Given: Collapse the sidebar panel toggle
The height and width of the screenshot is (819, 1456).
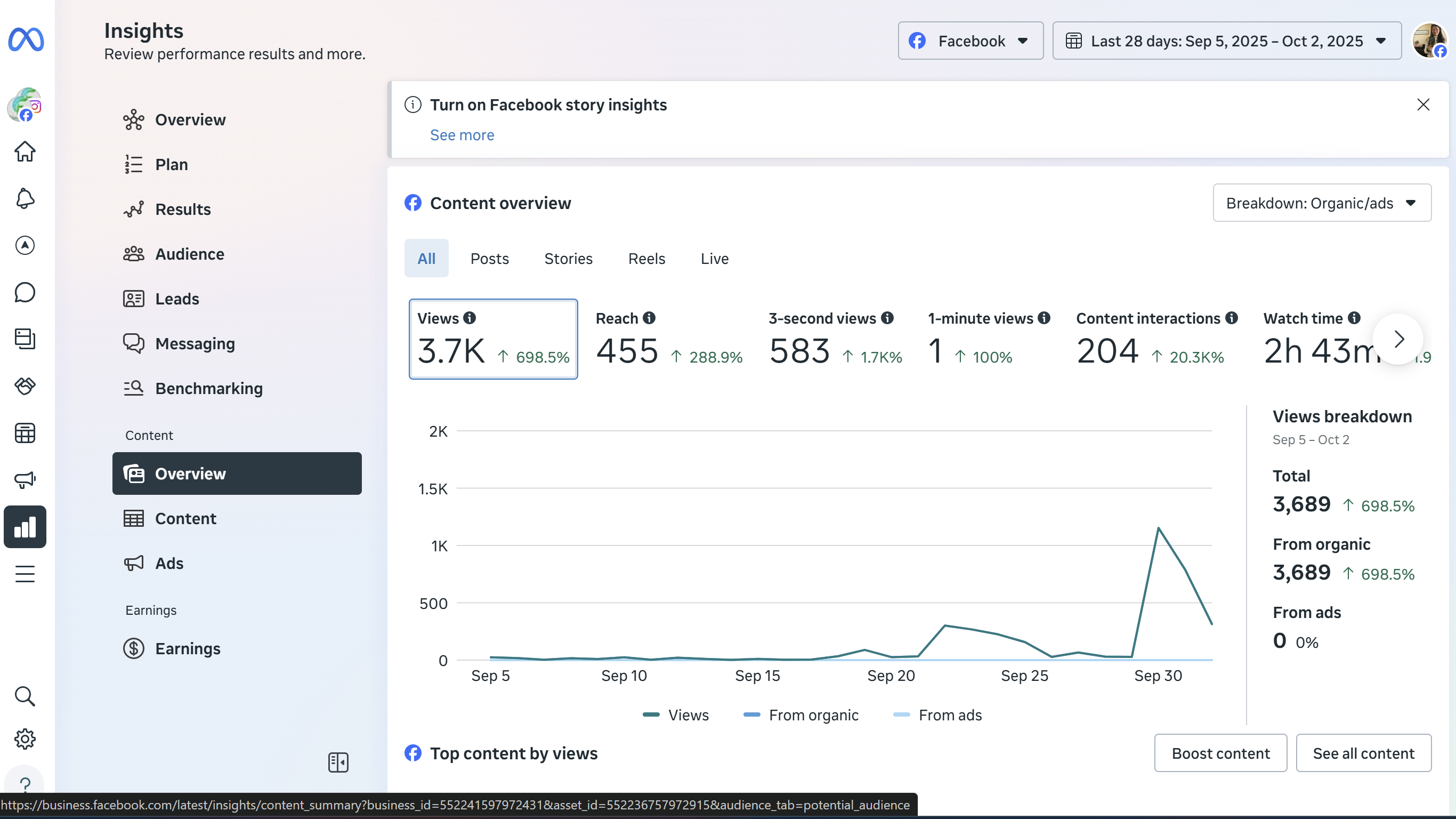Looking at the screenshot, I should point(338,762).
